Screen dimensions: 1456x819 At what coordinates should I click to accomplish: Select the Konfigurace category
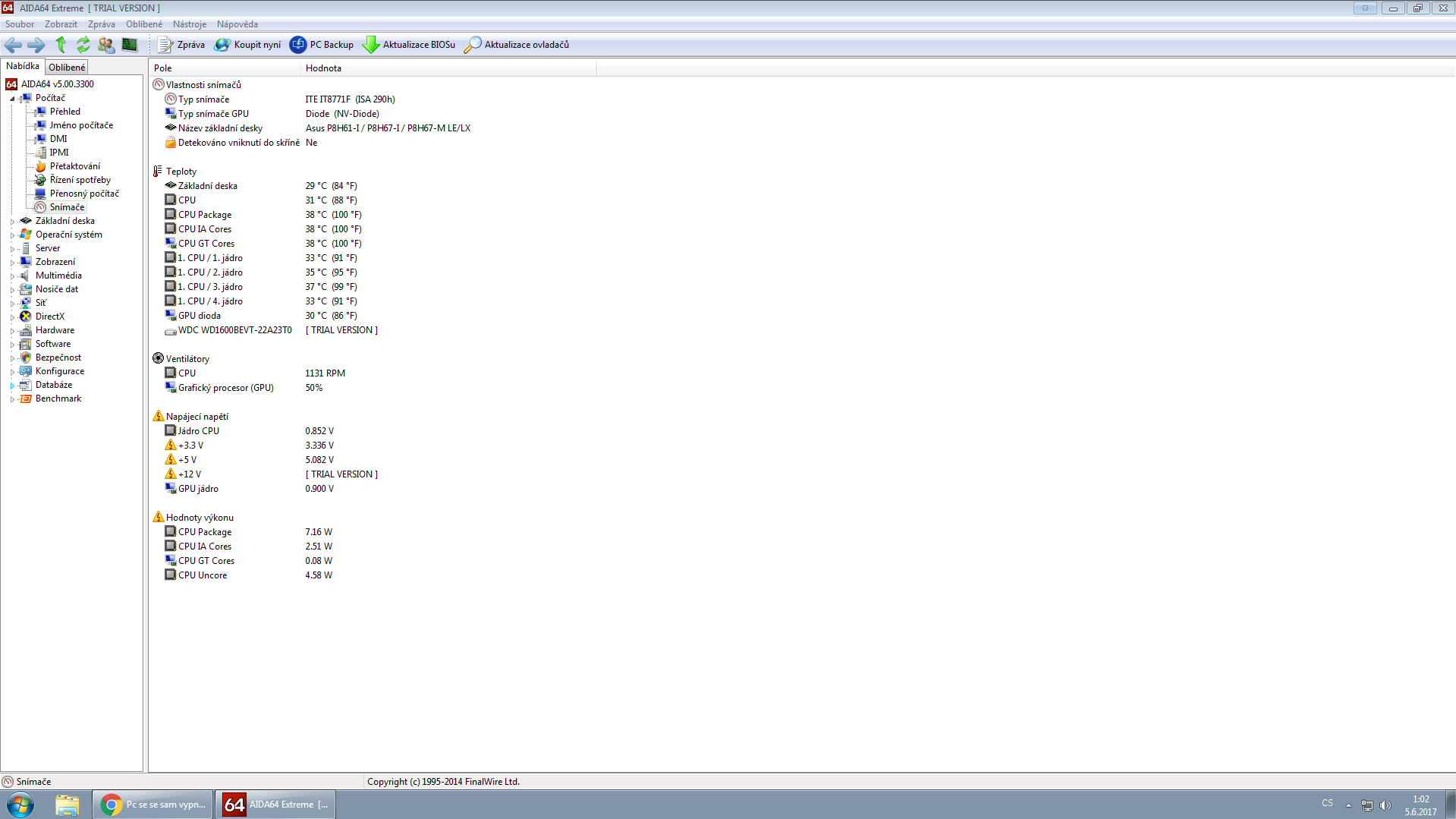[52, 371]
